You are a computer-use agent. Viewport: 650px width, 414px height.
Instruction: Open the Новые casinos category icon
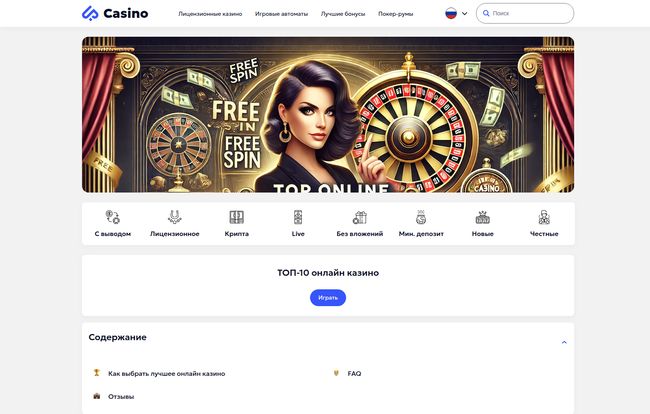click(483, 217)
